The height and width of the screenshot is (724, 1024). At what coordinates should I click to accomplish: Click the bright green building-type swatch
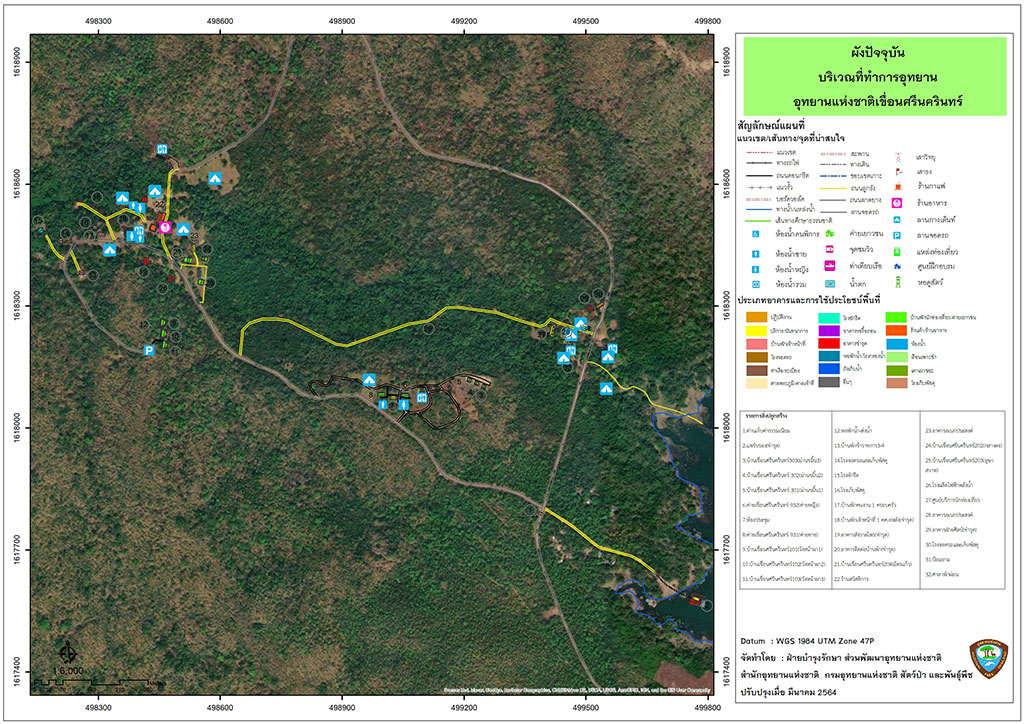pos(896,317)
